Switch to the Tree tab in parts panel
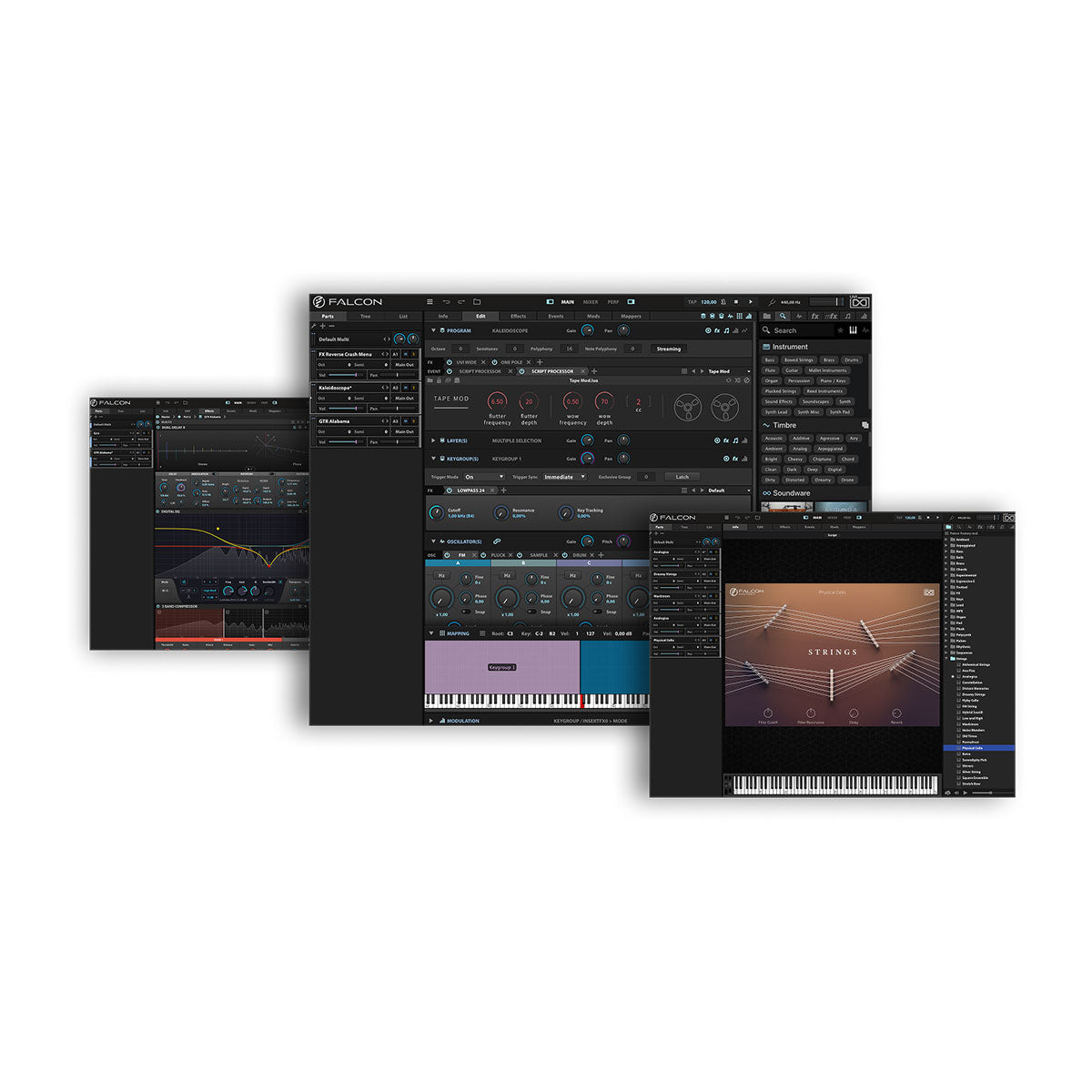The image size is (1092, 1092). click(365, 316)
